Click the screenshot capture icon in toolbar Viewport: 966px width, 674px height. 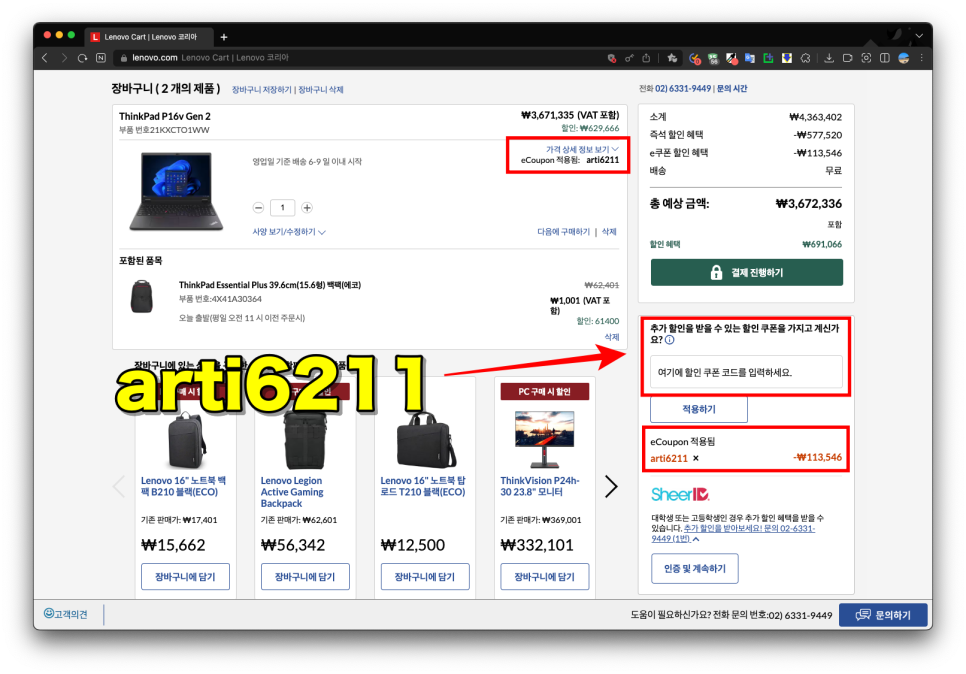point(866,58)
